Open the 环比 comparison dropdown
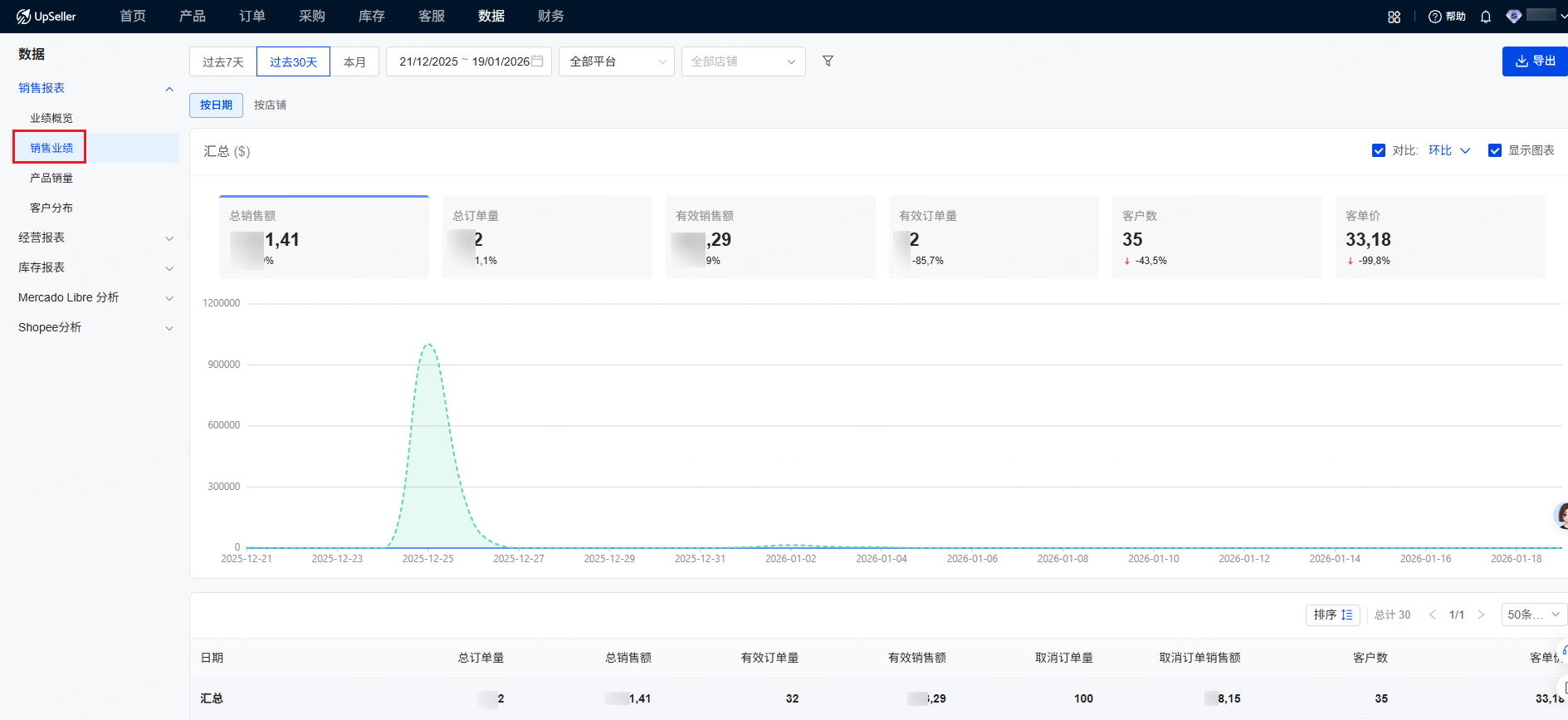 [1449, 150]
